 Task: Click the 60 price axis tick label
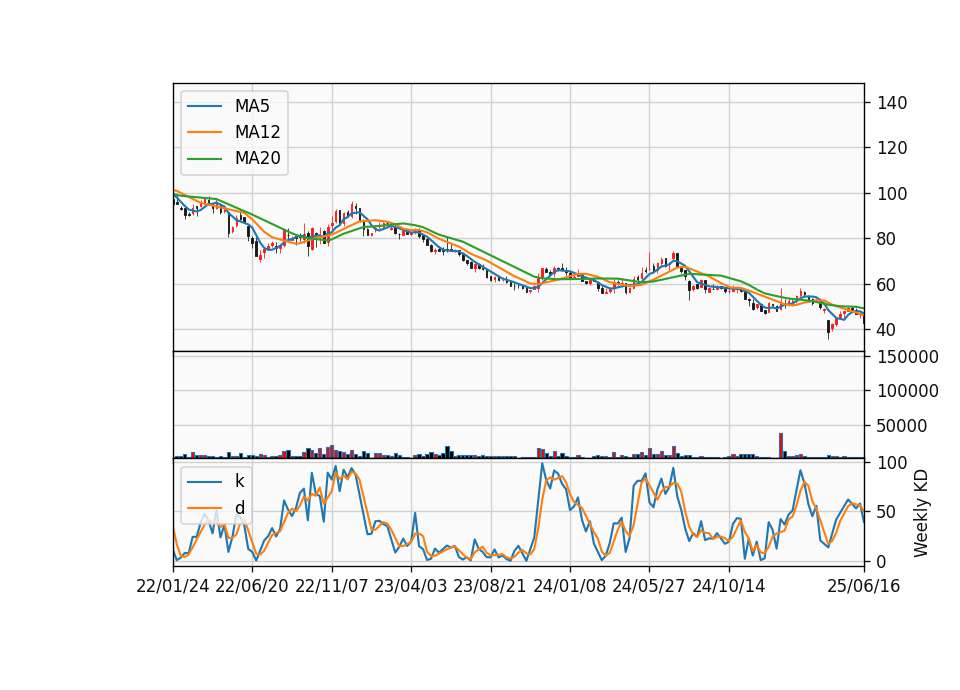[887, 285]
